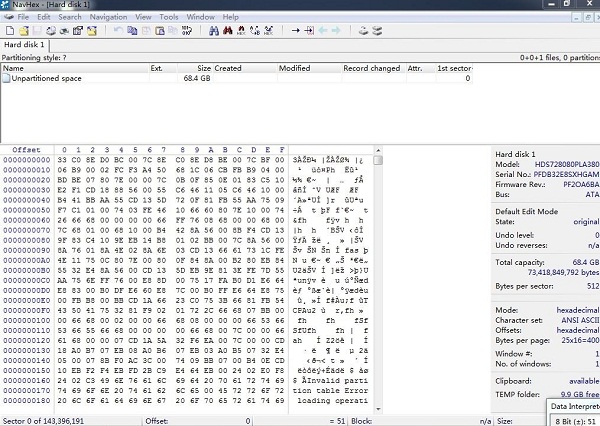Click Character set value ANSI ASCII
Screen dimensions: 600x426
point(580,320)
